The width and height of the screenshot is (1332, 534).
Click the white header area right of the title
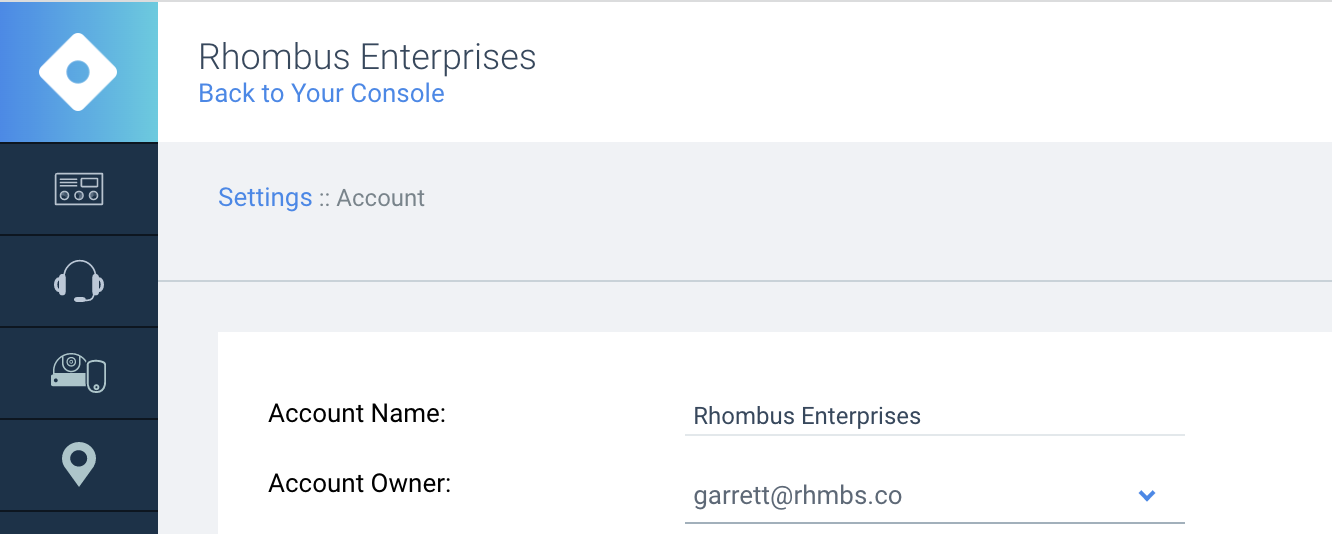click(900, 72)
